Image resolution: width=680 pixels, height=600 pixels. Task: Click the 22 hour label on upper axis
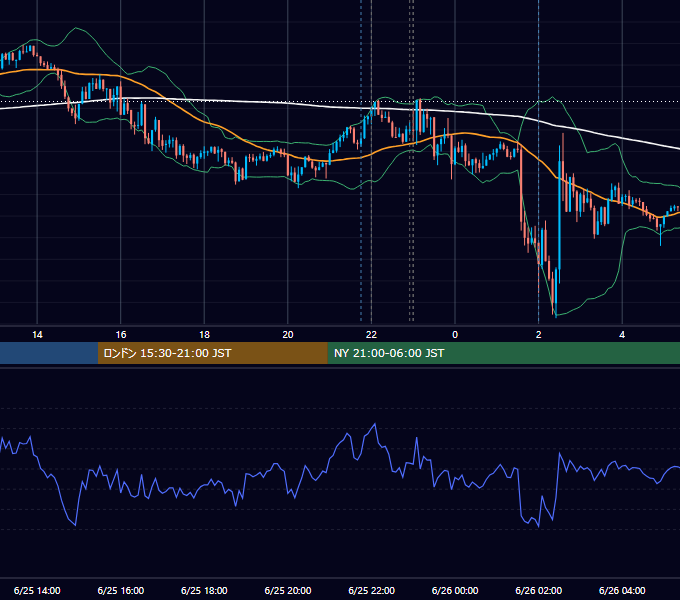click(371, 335)
